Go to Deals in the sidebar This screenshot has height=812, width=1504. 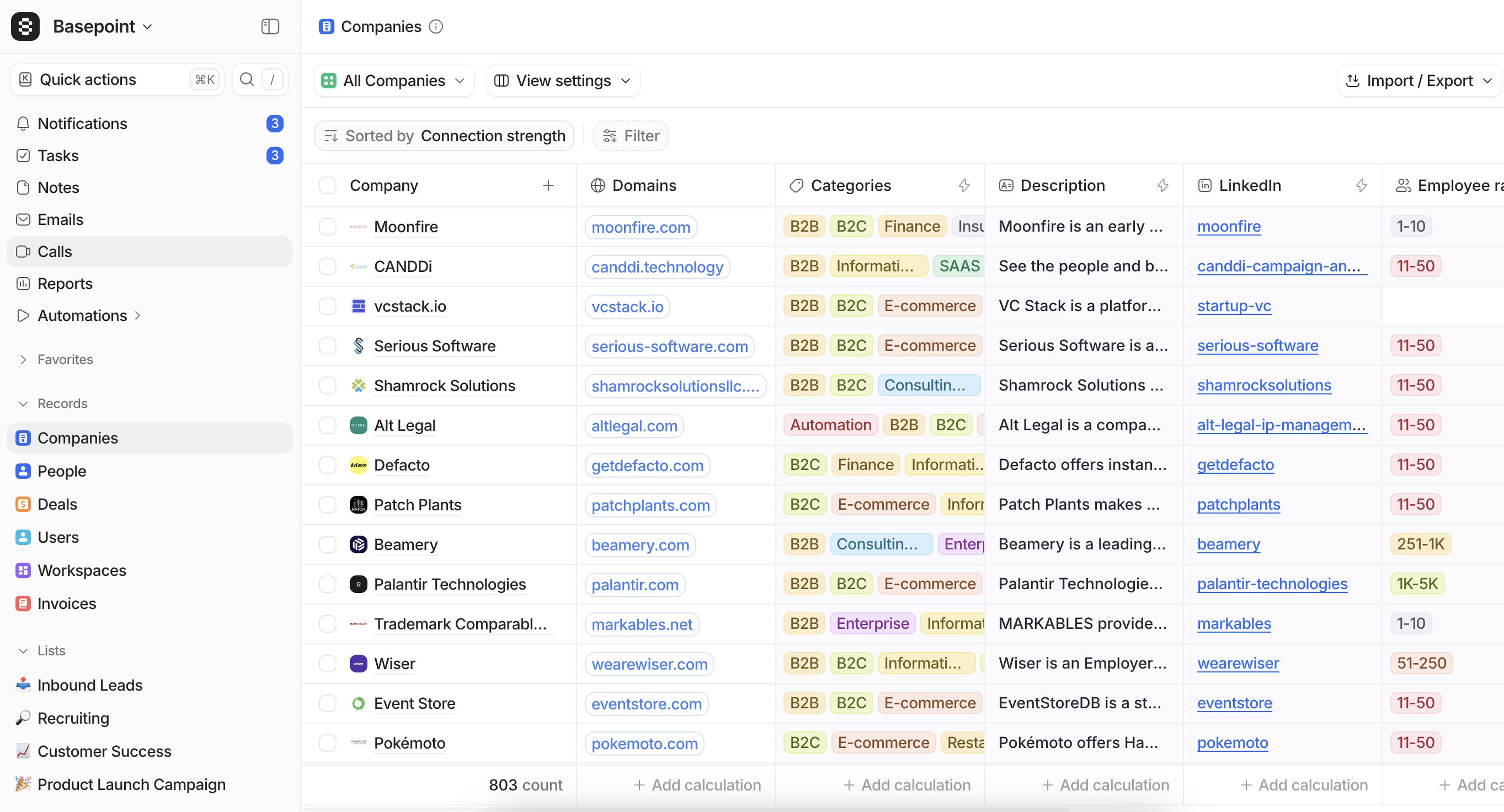tap(57, 504)
